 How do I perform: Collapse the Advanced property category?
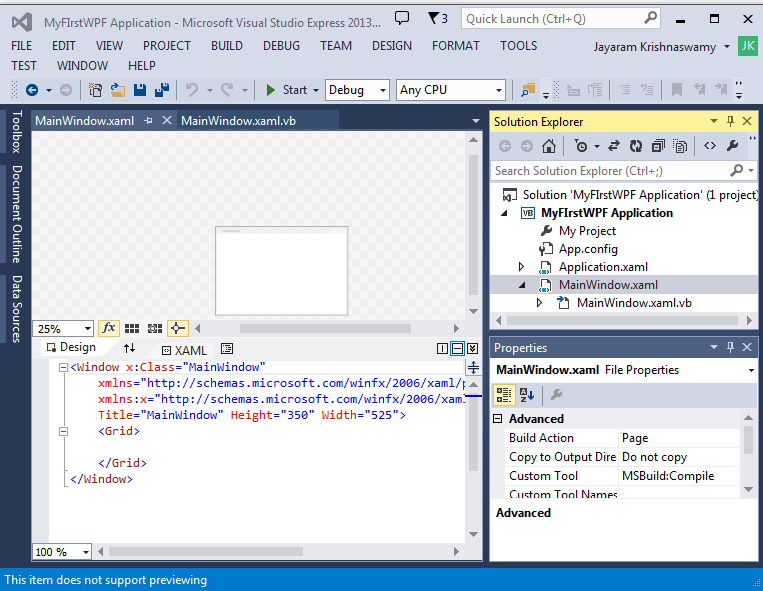point(497,418)
